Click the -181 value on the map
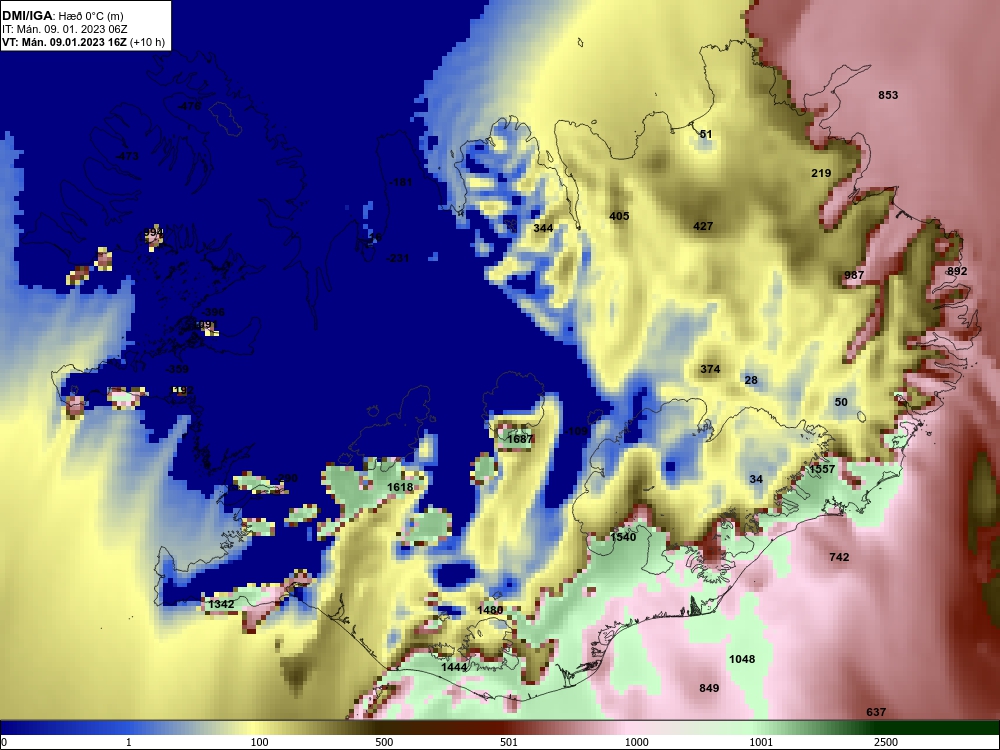This screenshot has height=750, width=1000. (401, 182)
